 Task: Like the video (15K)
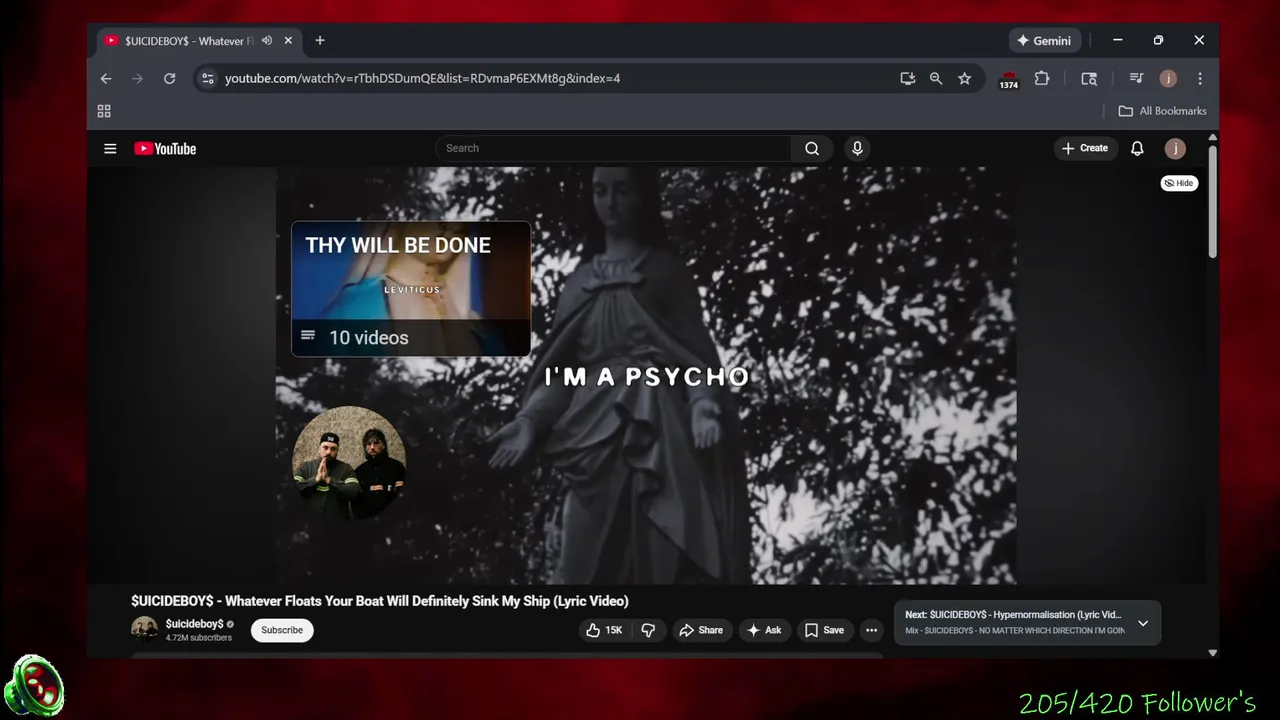coord(604,630)
